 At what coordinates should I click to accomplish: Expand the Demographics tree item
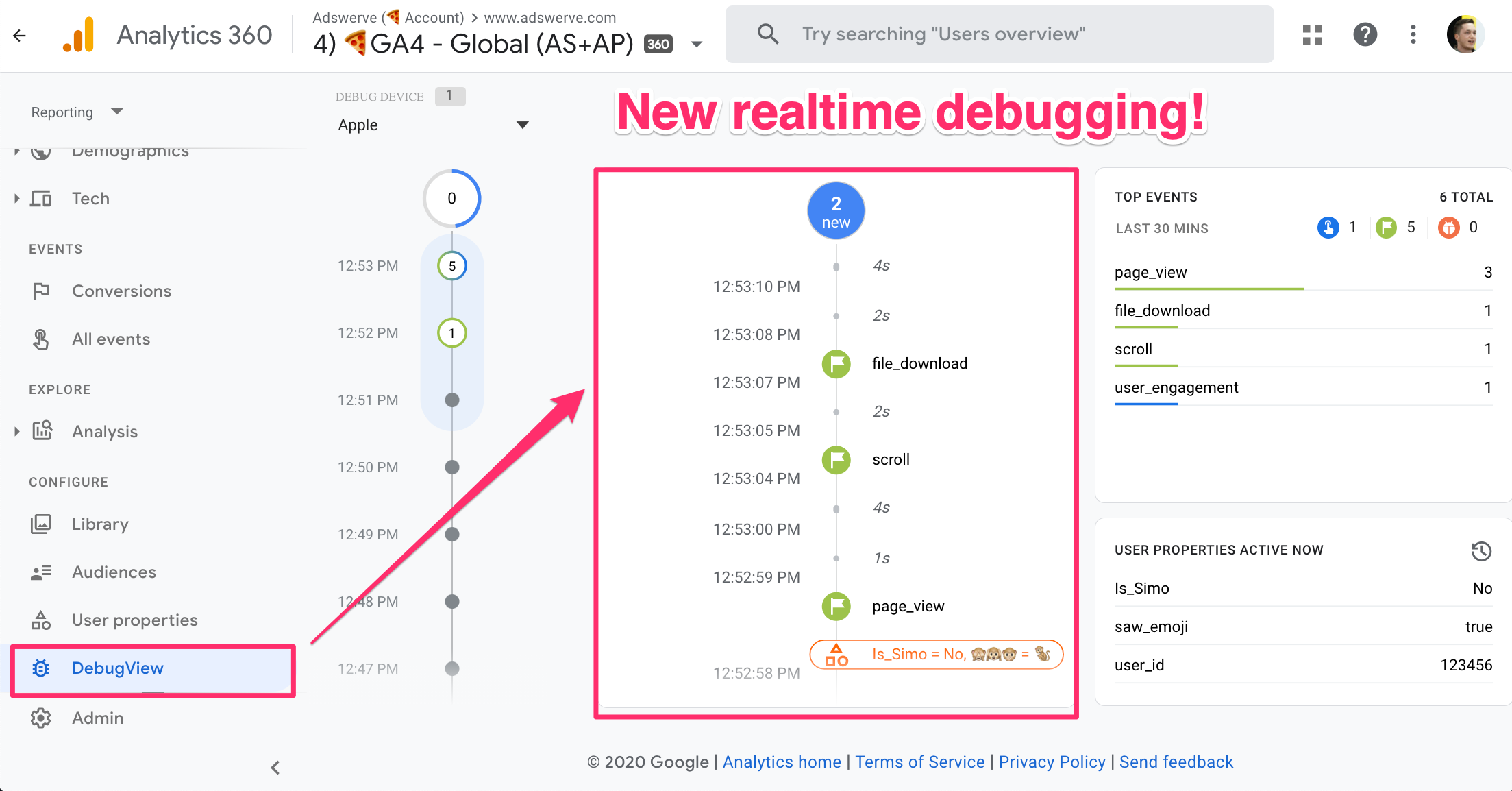(x=16, y=151)
